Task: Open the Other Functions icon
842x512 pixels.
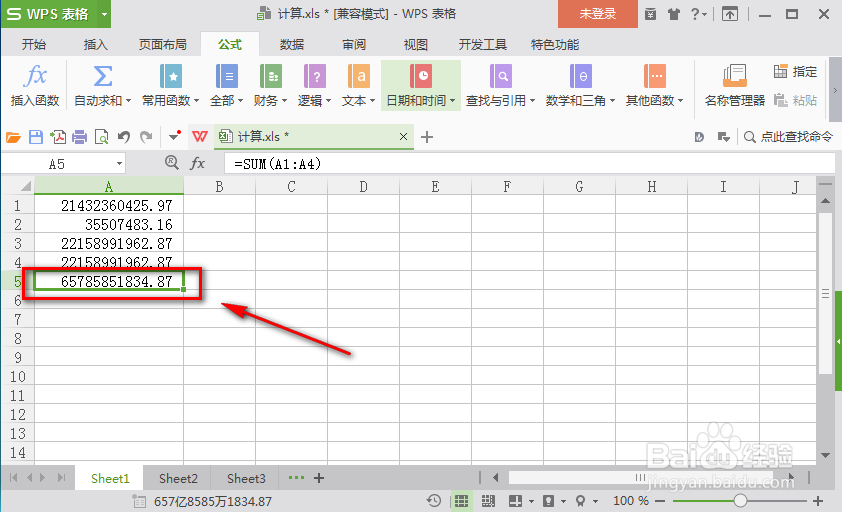Action: coord(655,76)
